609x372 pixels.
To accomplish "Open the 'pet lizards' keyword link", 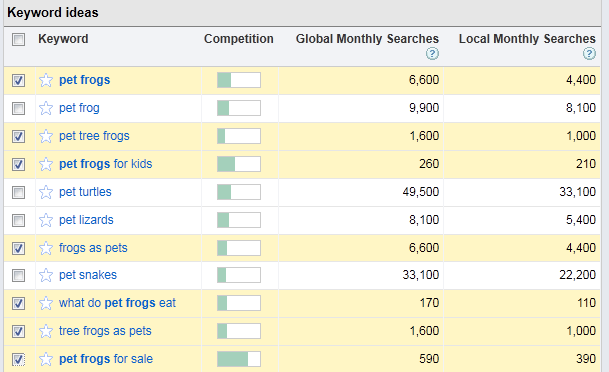I will tap(86, 220).
